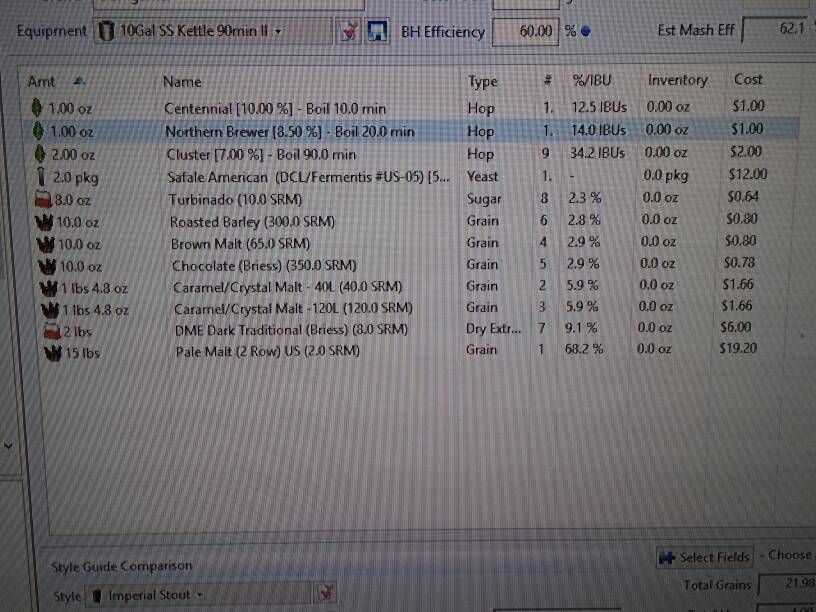This screenshot has width=816, height=612.
Task: Sort by the %/IBU column header
Action: (x=592, y=80)
